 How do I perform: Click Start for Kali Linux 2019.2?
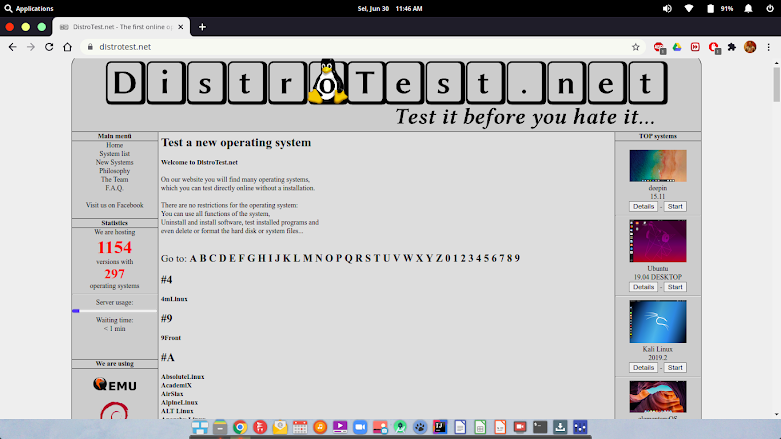pyautogui.click(x=675, y=368)
